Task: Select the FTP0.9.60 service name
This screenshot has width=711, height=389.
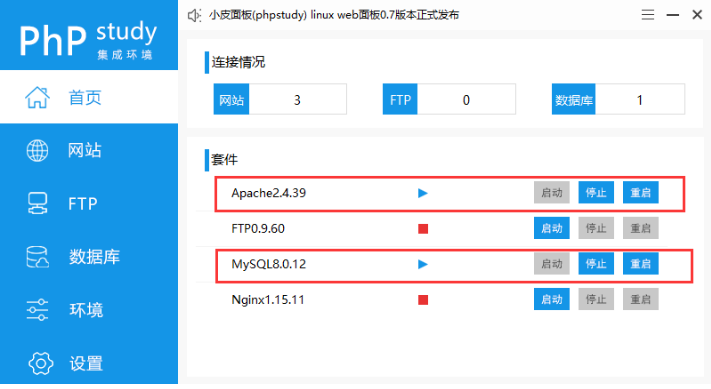Action: (258, 229)
